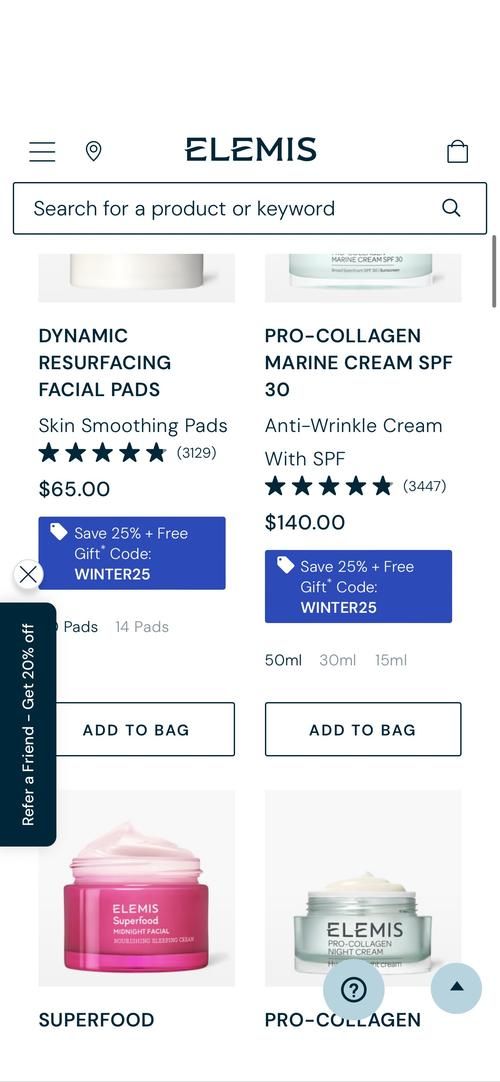Open Dynamic Resurfacing Facial Pads product title
This screenshot has width=500, height=1082.
[x=105, y=362]
